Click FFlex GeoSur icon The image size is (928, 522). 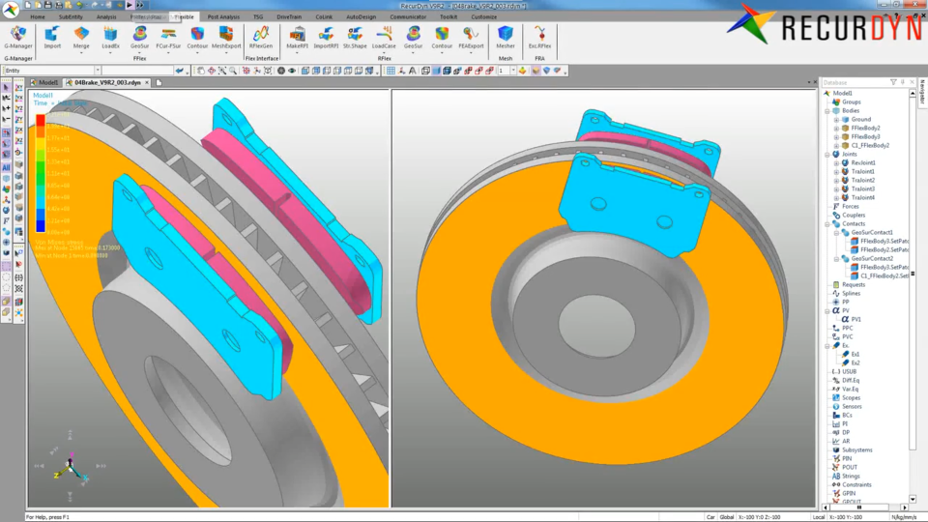[140, 37]
